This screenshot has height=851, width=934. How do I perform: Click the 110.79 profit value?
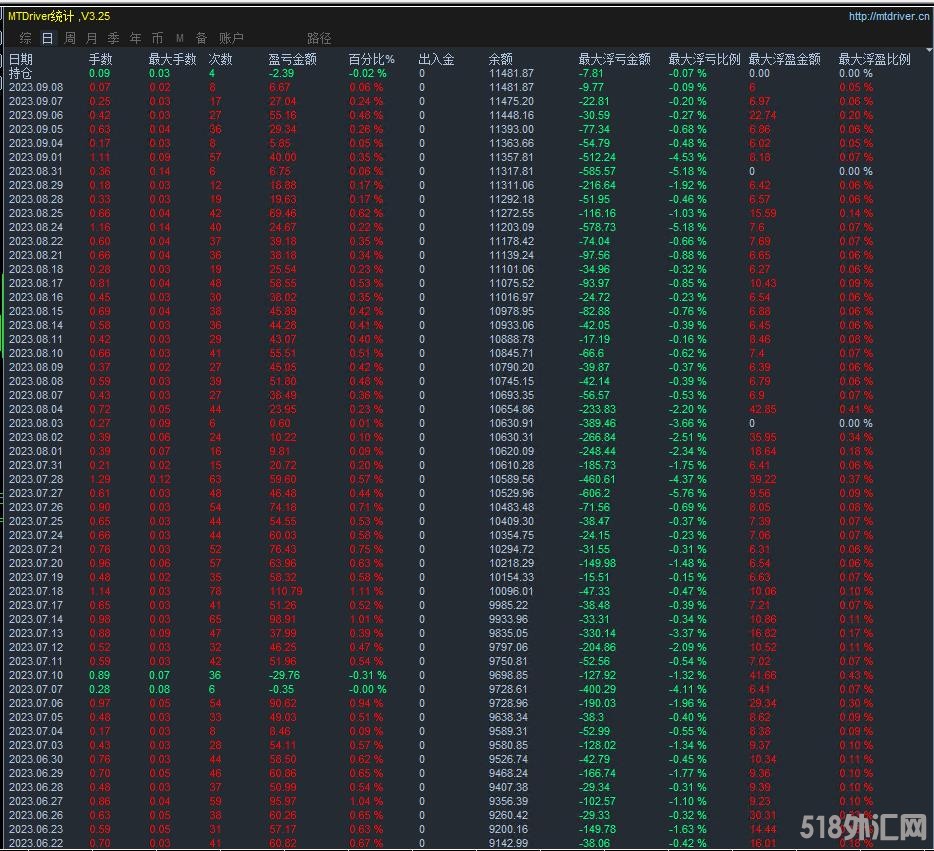point(286,591)
